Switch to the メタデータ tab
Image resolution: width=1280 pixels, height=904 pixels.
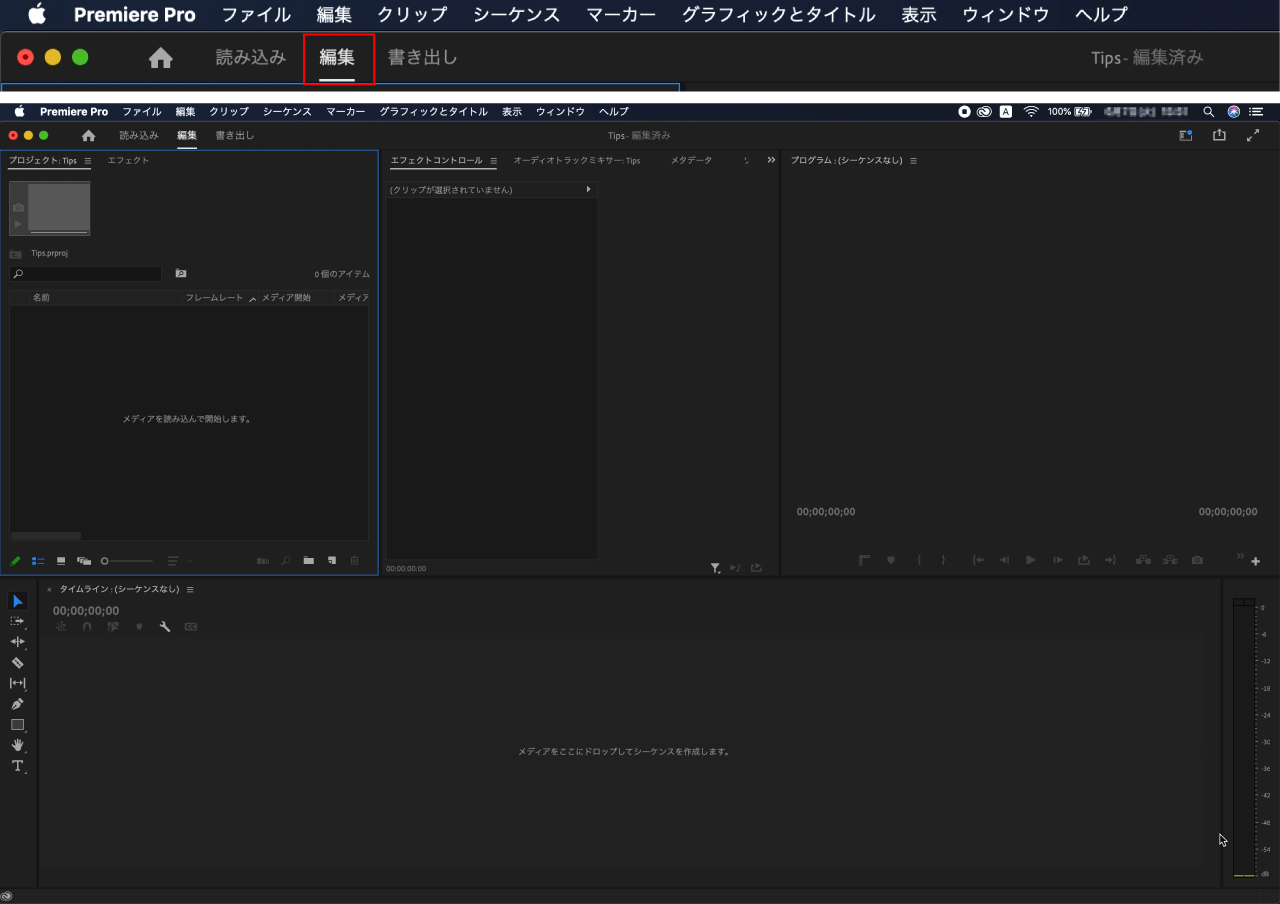[691, 160]
